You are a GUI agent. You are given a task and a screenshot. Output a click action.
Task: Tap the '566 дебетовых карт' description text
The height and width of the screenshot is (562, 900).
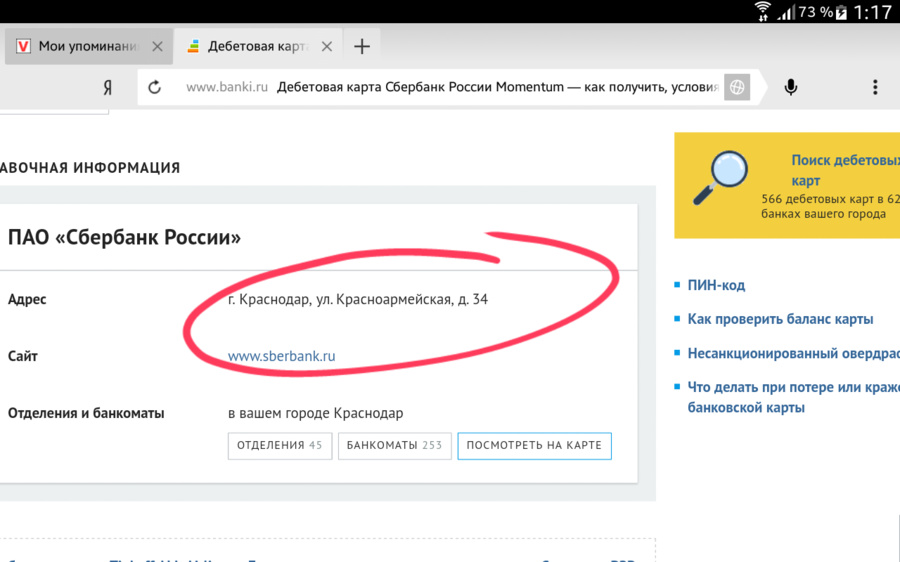[x=831, y=206]
